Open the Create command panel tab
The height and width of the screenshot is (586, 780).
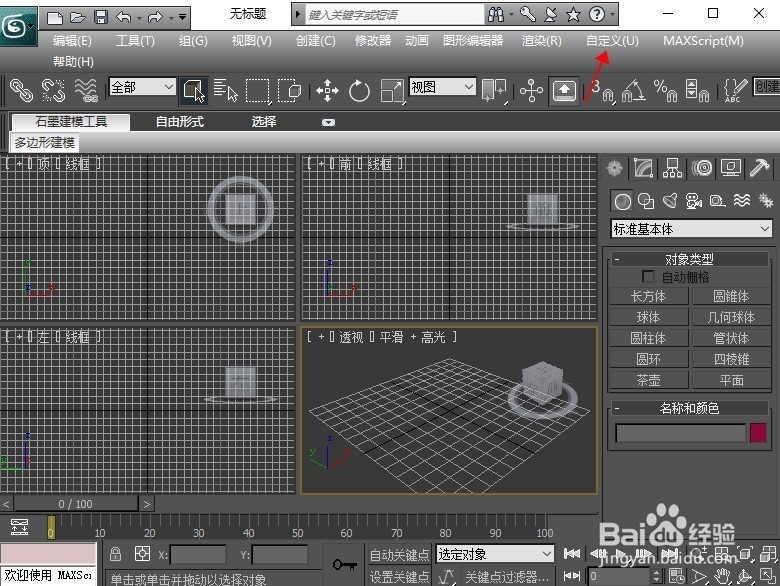tap(614, 168)
